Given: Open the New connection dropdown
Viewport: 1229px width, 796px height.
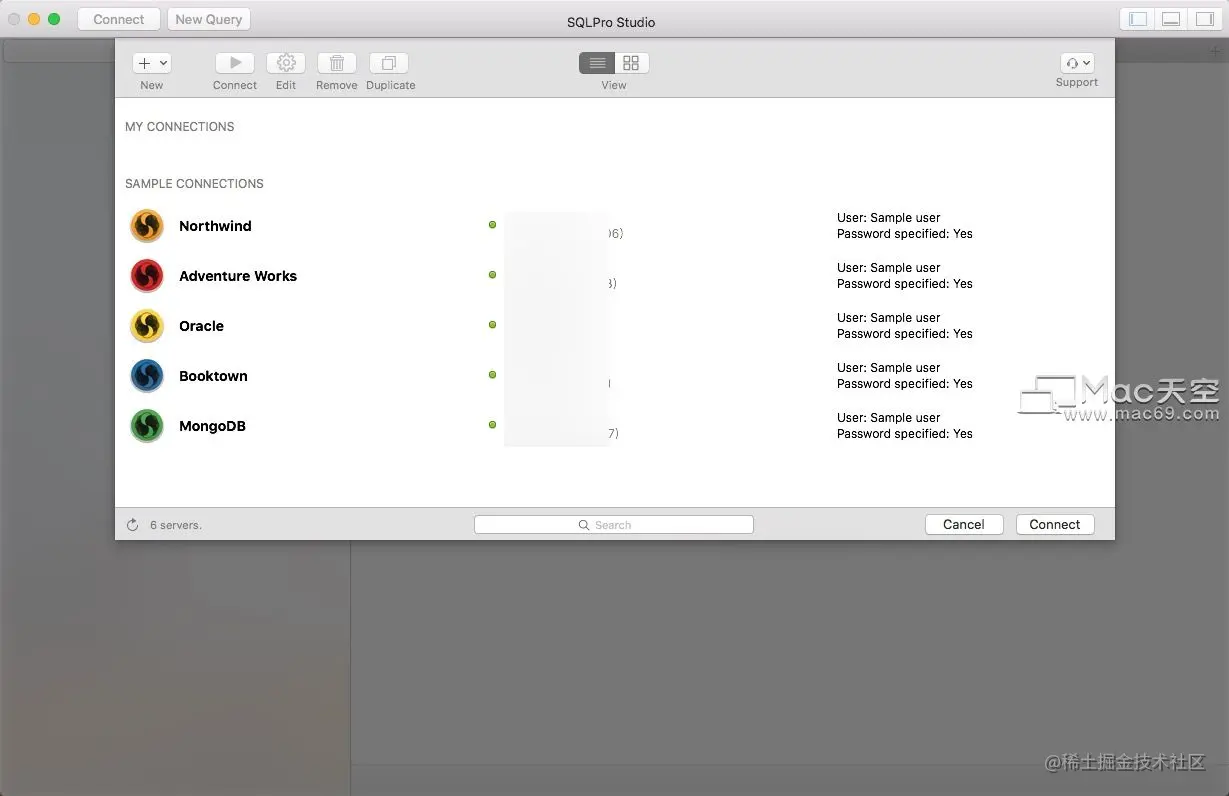Looking at the screenshot, I should (151, 63).
